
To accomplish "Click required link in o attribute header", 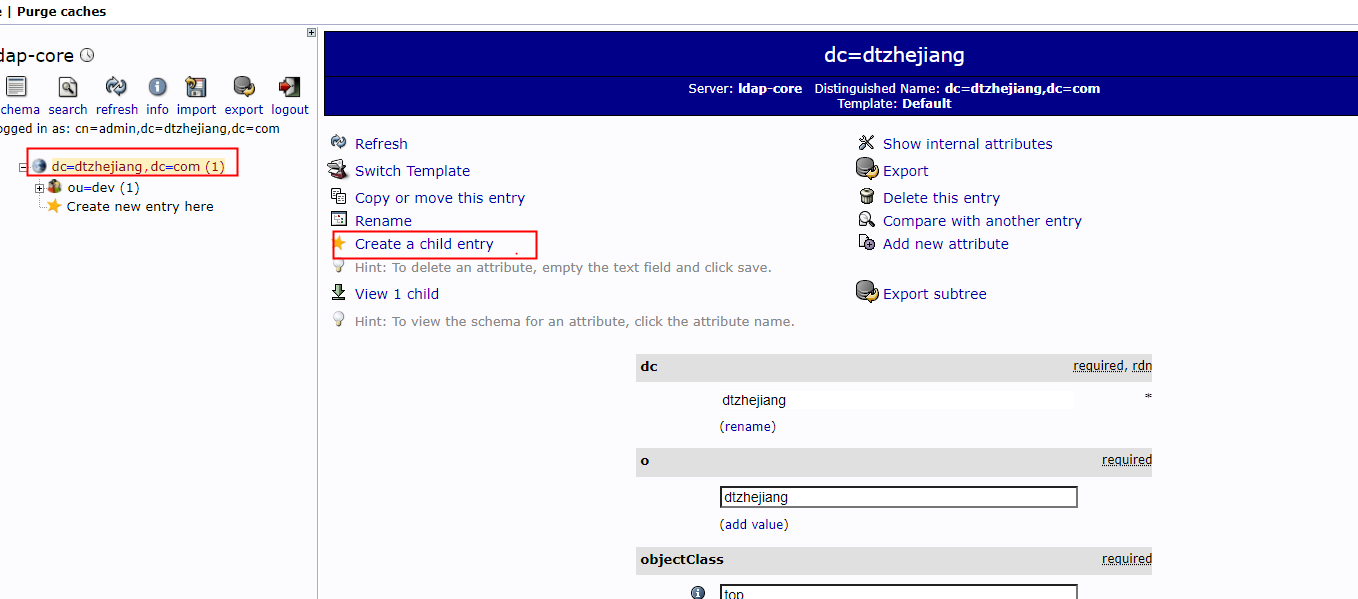I will pyautogui.click(x=1127, y=460).
